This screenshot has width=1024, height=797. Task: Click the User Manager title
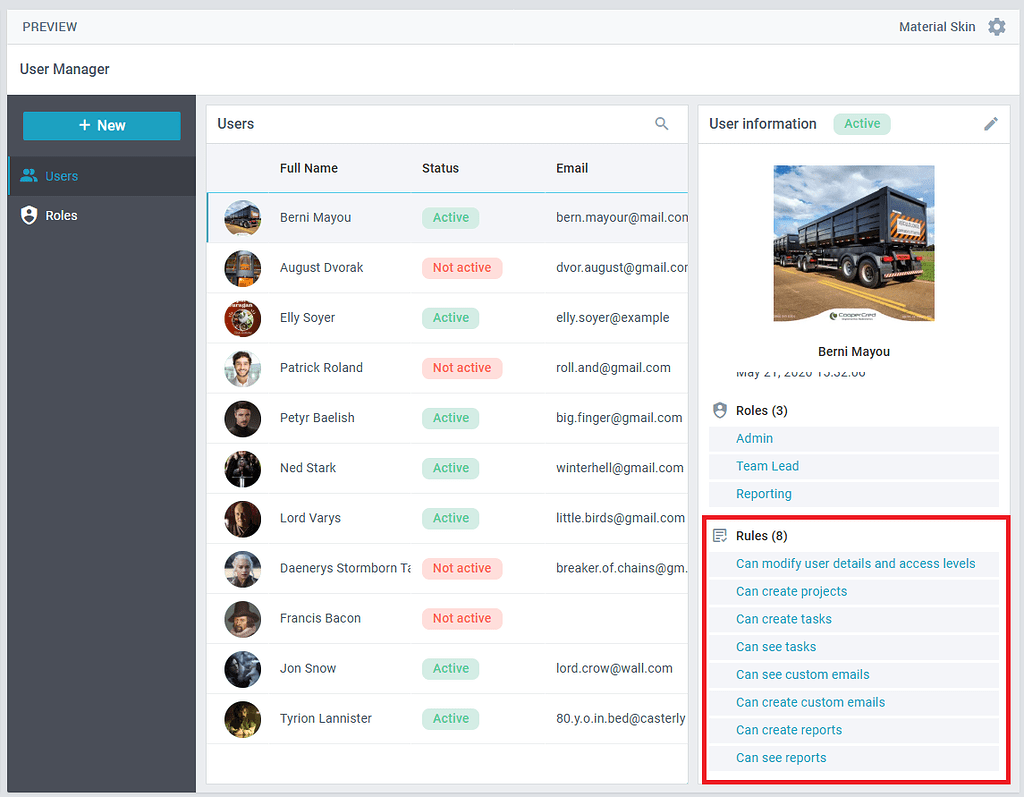pyautogui.click(x=65, y=69)
